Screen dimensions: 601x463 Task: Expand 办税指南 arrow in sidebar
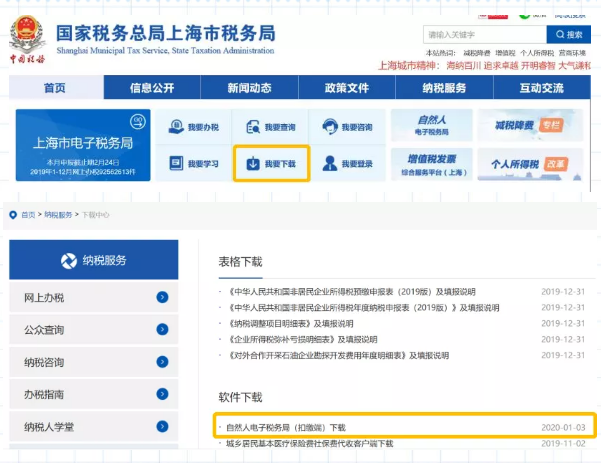pos(163,394)
